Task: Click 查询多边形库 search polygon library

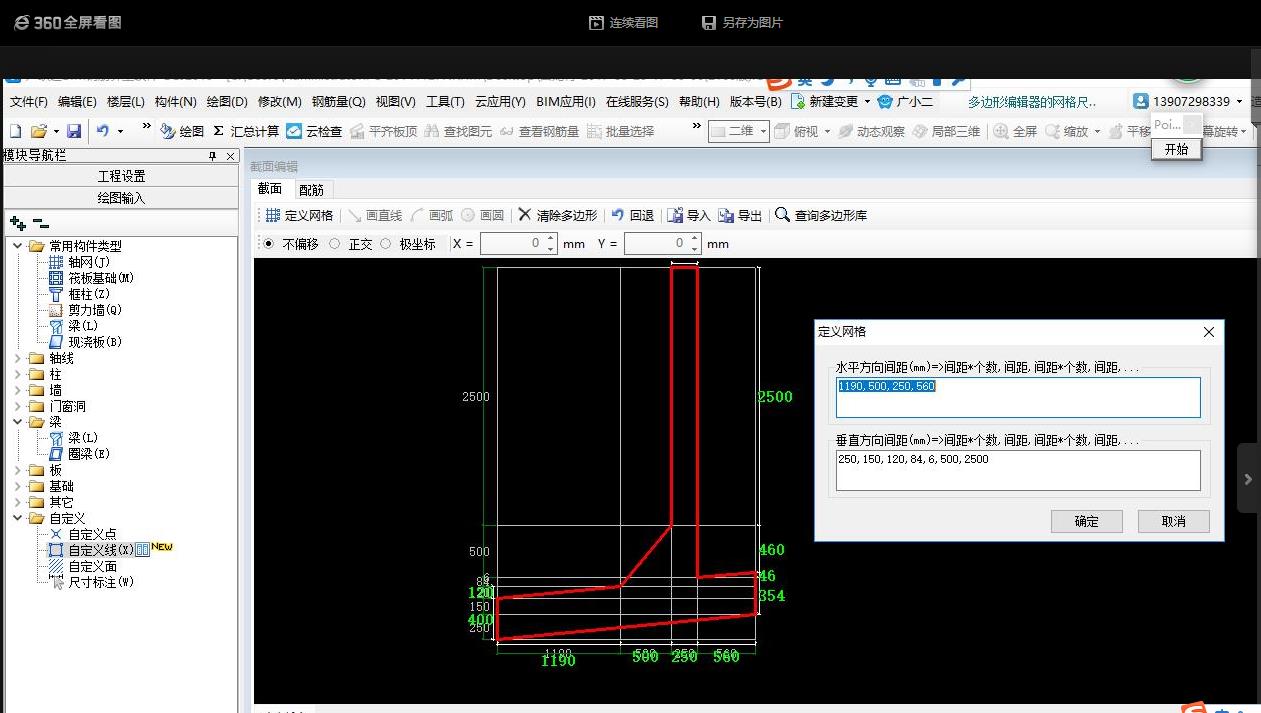Action: point(821,215)
